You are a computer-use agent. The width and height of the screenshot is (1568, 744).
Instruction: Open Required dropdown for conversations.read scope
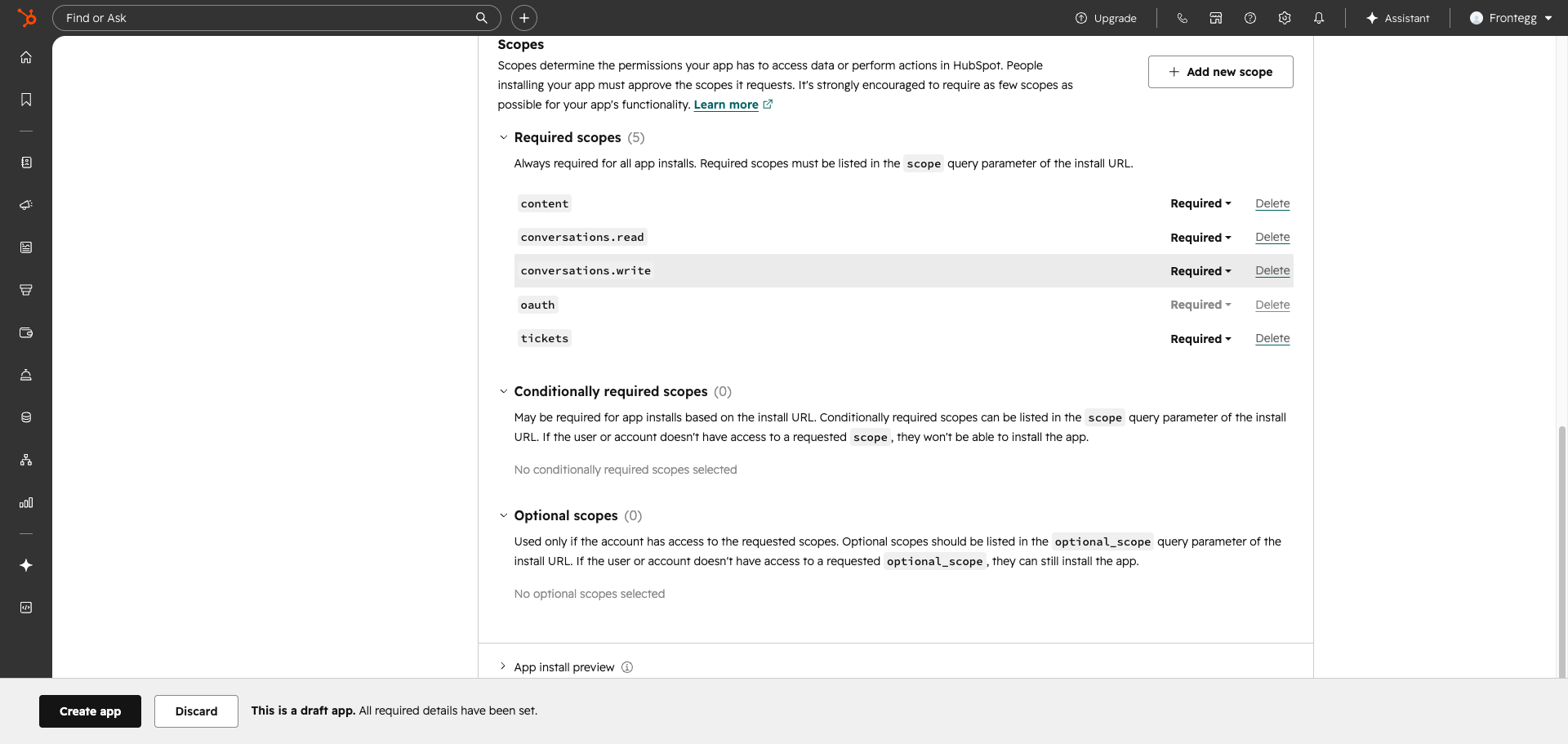pyautogui.click(x=1200, y=238)
